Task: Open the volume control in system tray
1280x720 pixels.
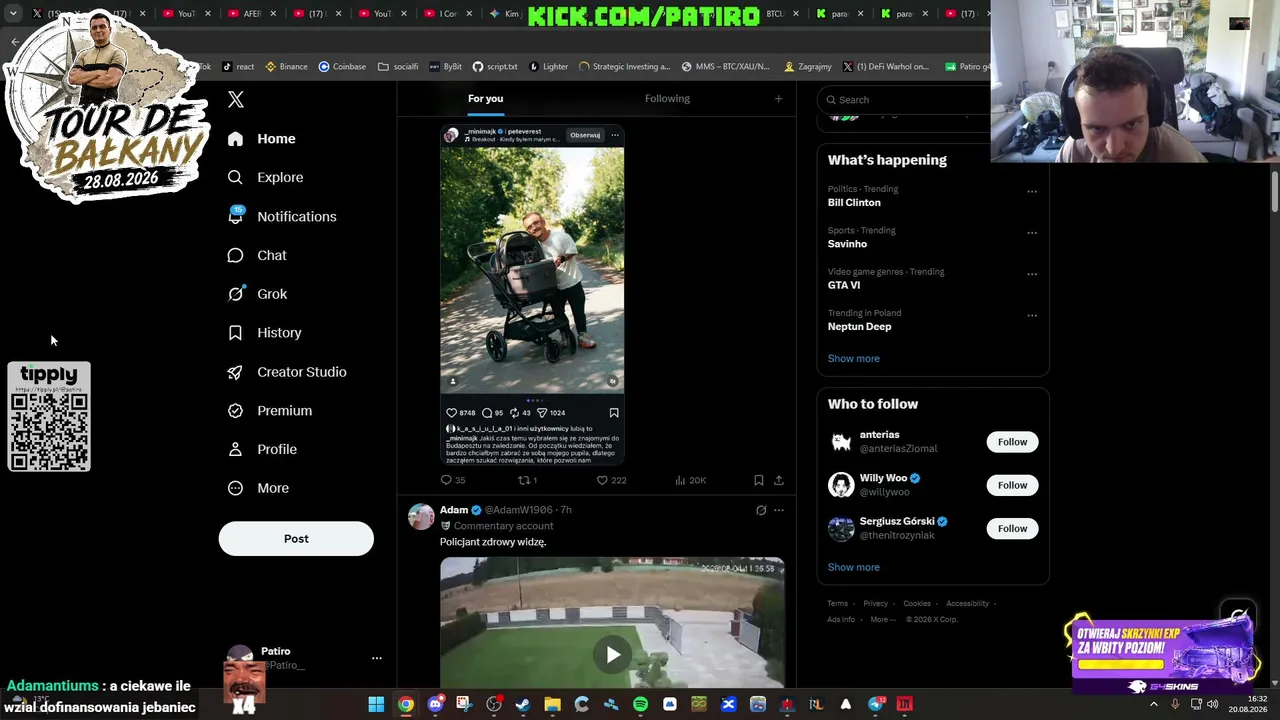Action: tap(1213, 704)
